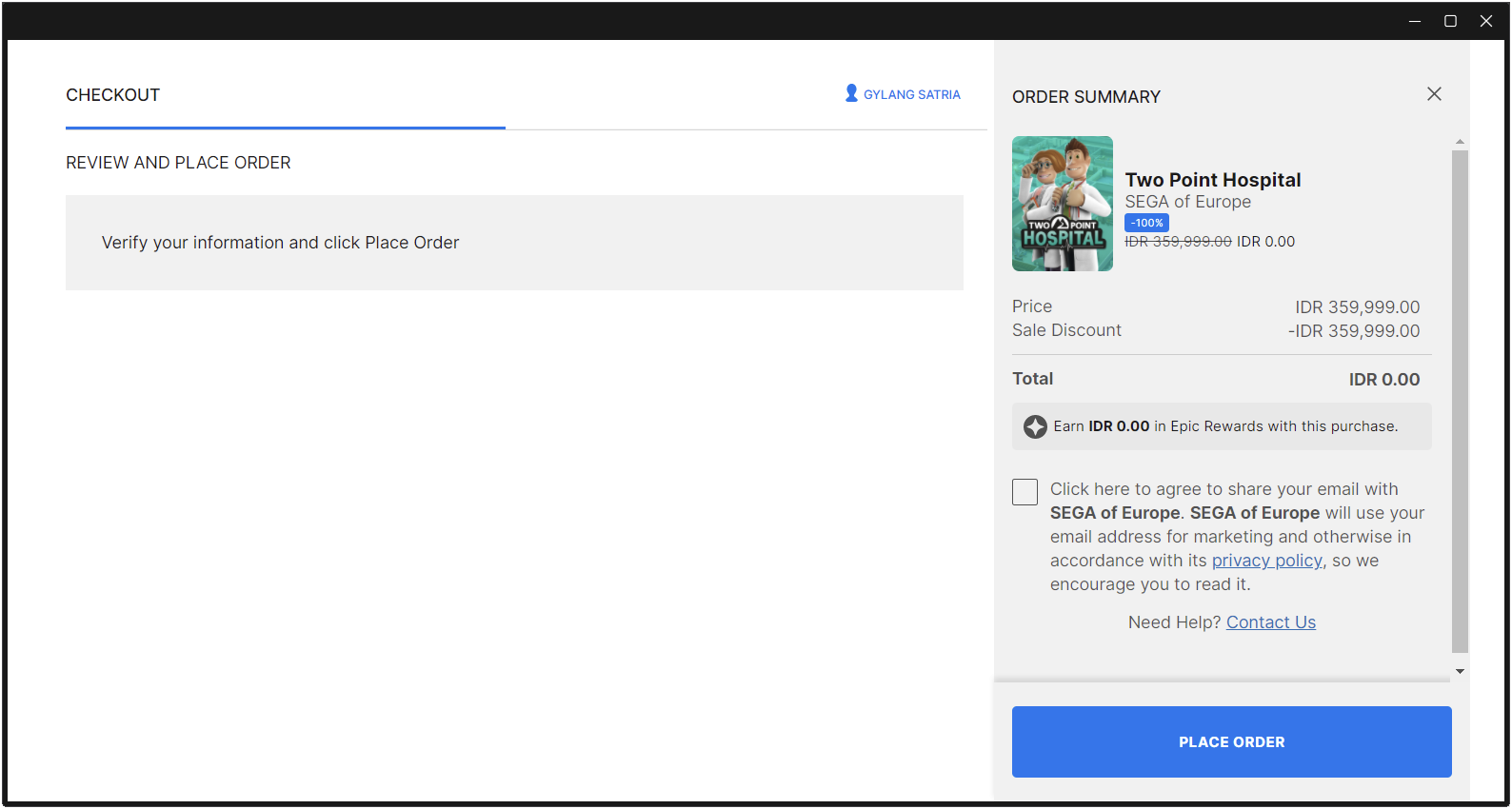Viewport: 1512px width, 809px height.
Task: Click the SEGA of Europe publisher text
Action: [x=1187, y=202]
